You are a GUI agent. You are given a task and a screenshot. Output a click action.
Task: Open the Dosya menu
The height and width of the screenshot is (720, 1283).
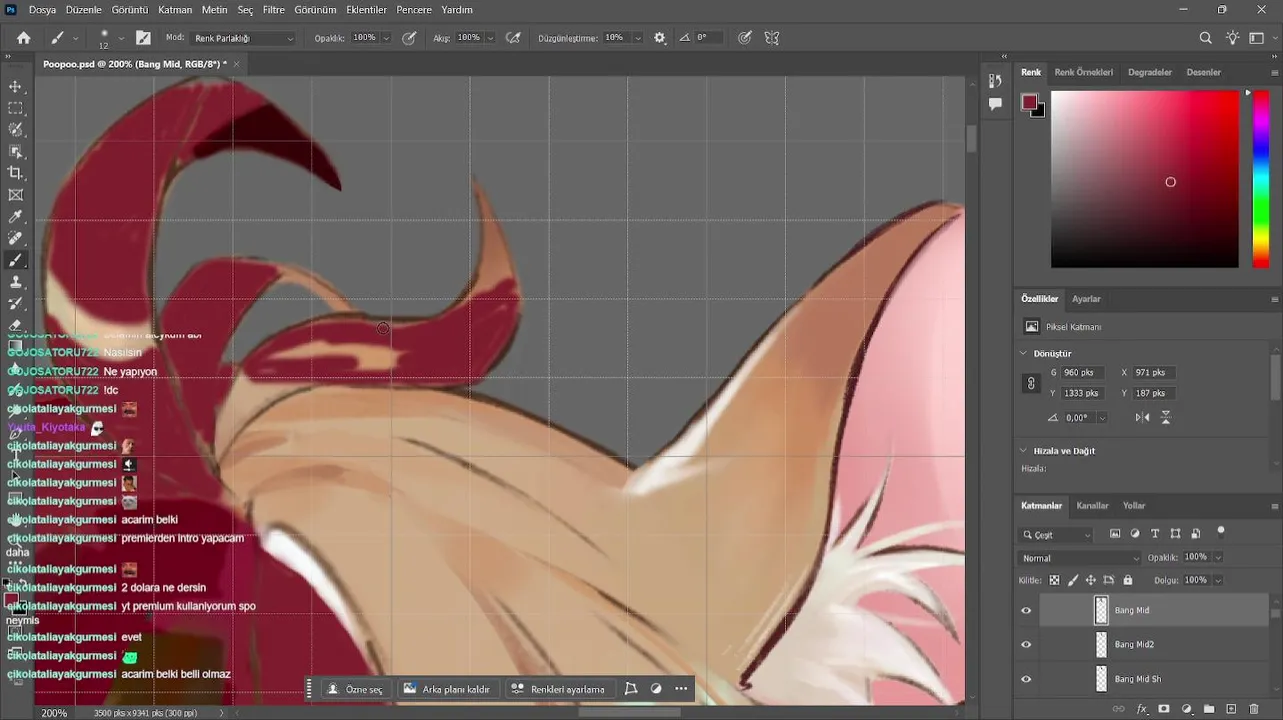click(x=42, y=10)
